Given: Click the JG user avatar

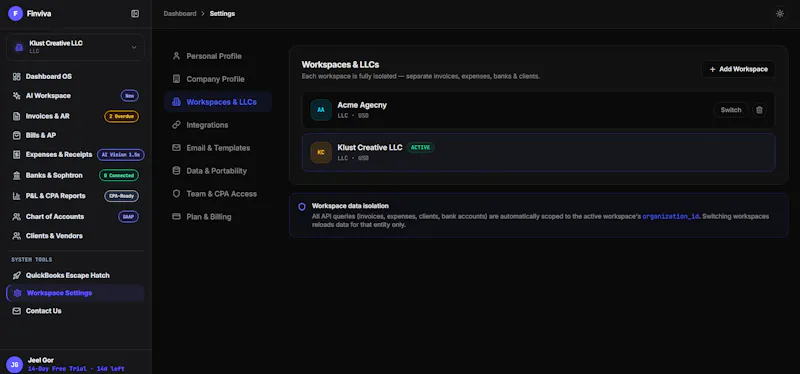Looking at the screenshot, I should click(x=15, y=364).
